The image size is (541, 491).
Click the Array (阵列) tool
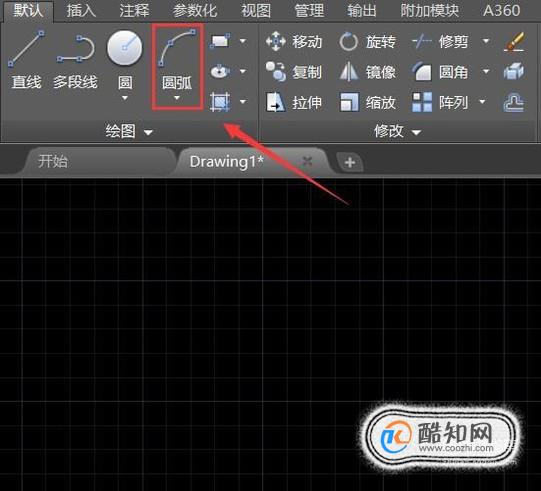440,102
